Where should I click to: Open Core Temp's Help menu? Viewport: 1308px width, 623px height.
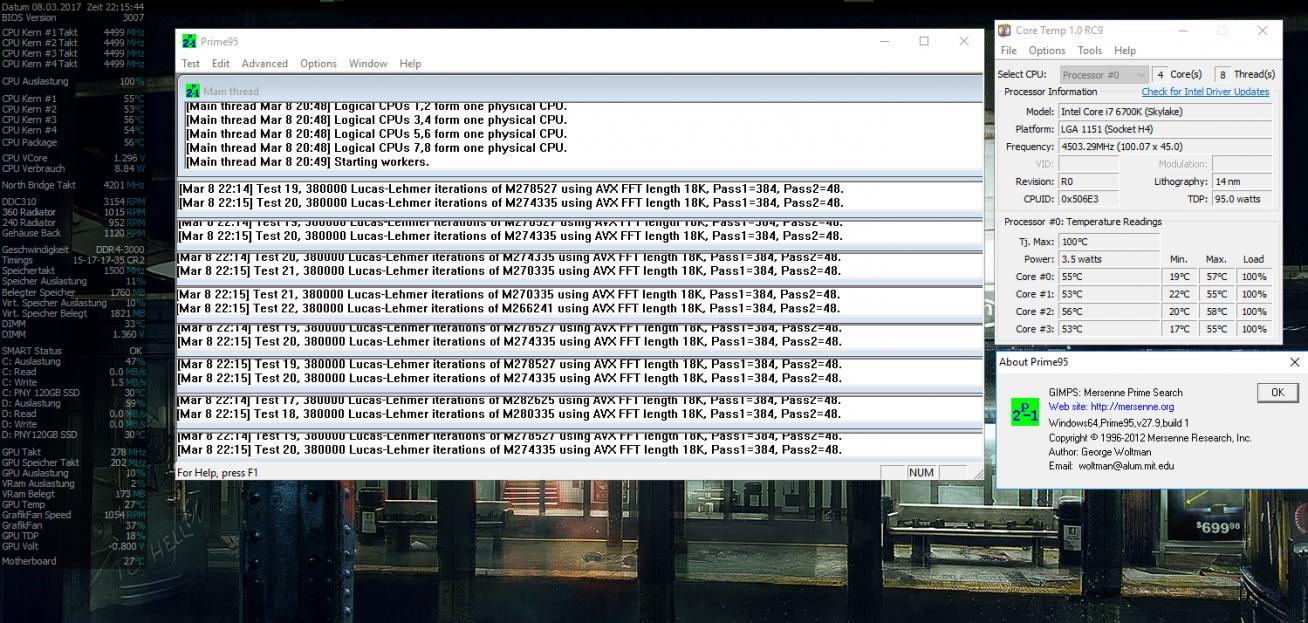(x=1125, y=50)
